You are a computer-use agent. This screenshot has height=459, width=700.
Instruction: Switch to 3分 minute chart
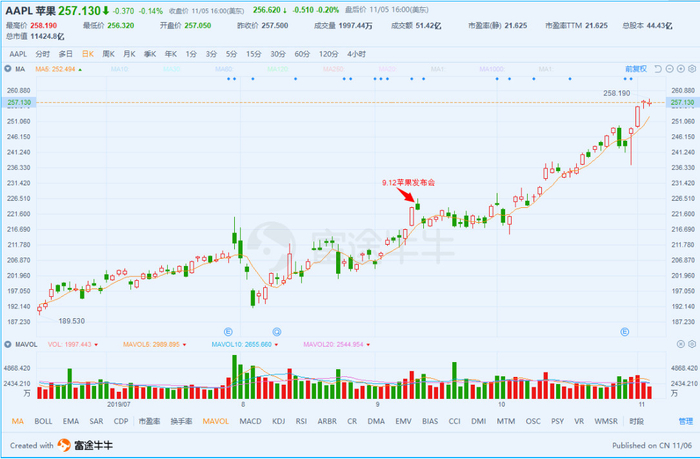point(211,54)
